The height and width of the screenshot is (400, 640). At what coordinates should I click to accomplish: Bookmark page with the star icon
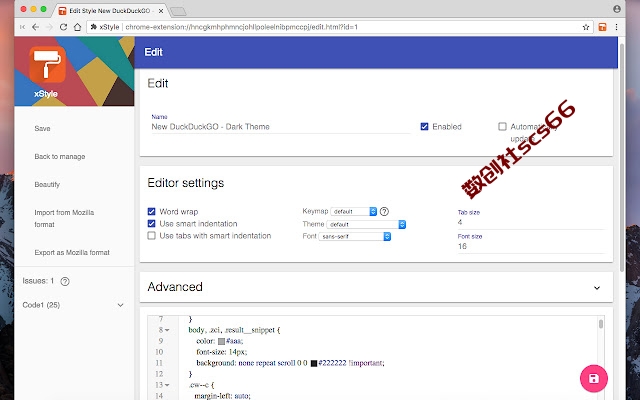[586, 27]
